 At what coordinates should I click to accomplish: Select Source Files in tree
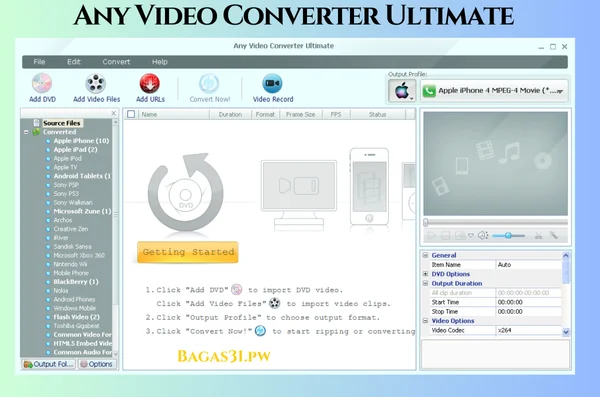point(62,123)
